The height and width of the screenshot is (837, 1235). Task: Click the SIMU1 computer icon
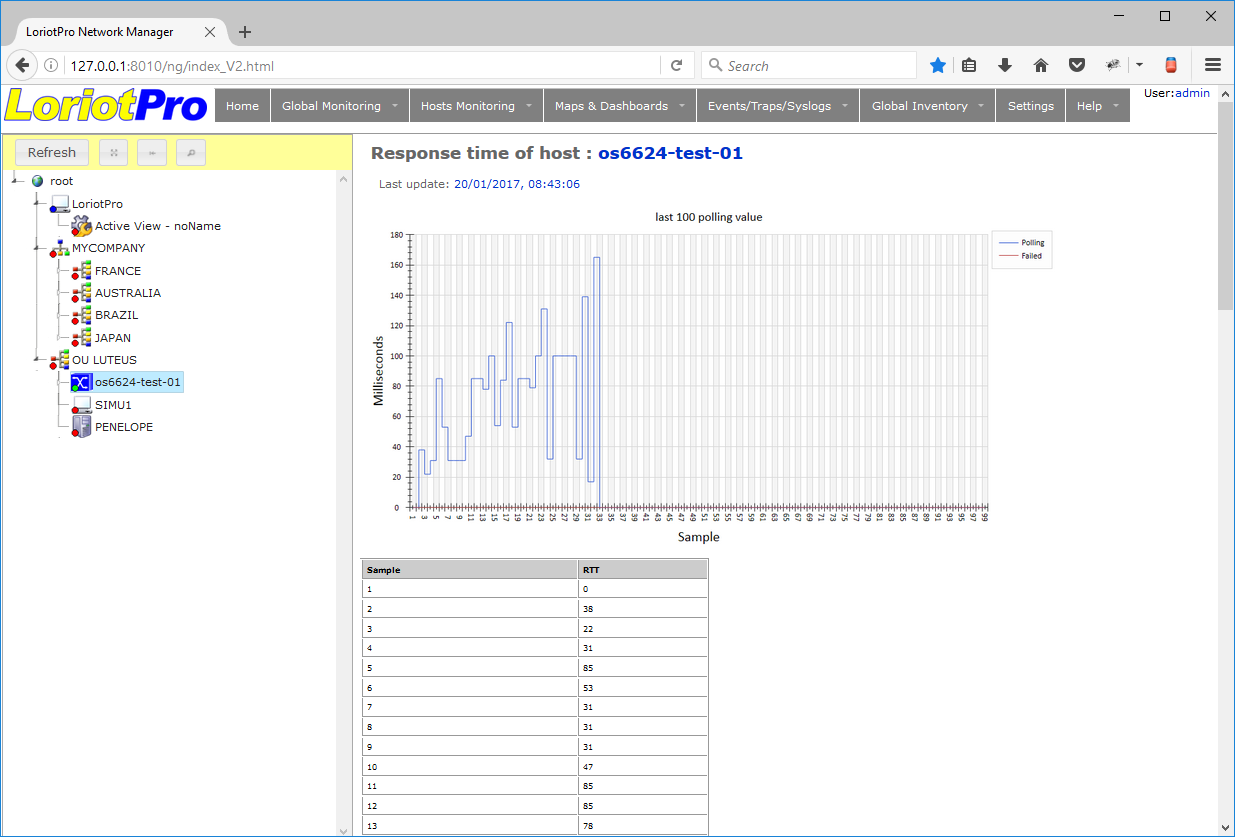coord(82,405)
